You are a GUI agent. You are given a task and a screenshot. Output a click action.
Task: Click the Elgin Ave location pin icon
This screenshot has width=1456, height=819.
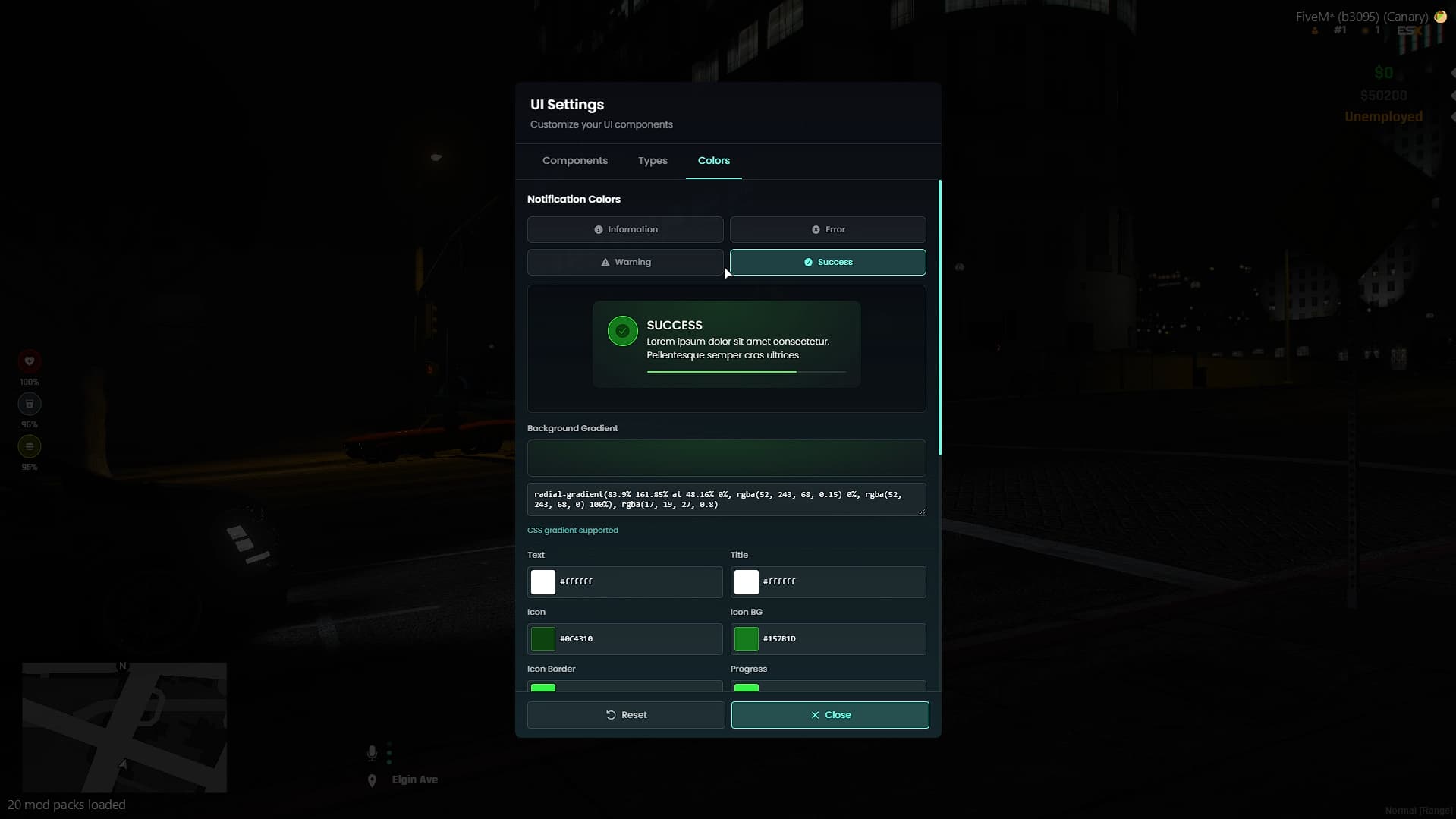click(x=372, y=780)
